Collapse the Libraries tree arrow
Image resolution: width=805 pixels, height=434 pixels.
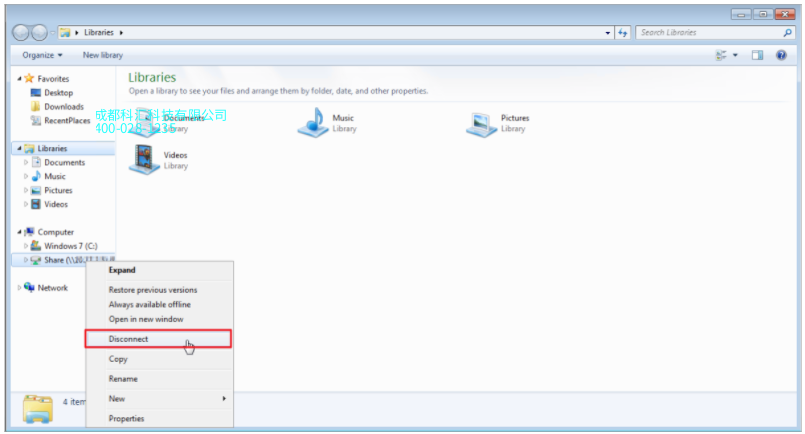pyautogui.click(x=20, y=148)
